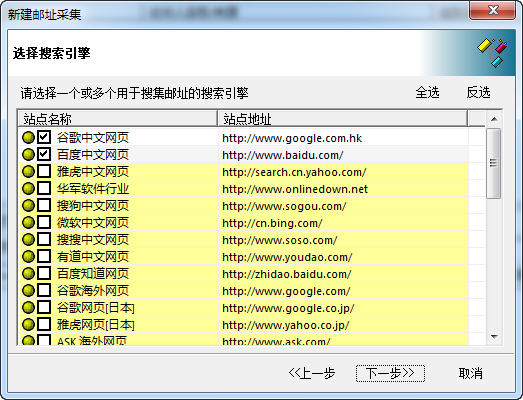This screenshot has width=523, height=400.
Task: Close the 新建邮址采集 dialog
Action: 493,10
